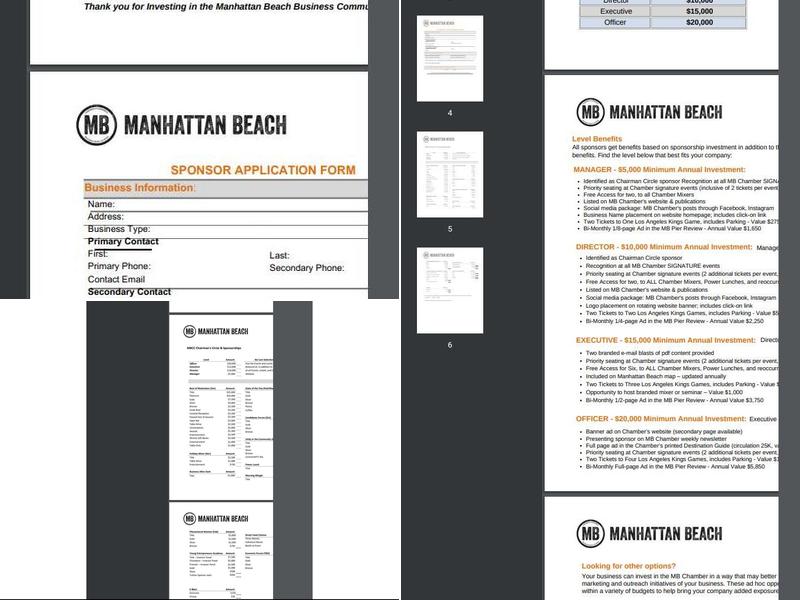Click the OFFICER $20,000 level heading
Screen dimensions: 800x600
click(x=660, y=419)
